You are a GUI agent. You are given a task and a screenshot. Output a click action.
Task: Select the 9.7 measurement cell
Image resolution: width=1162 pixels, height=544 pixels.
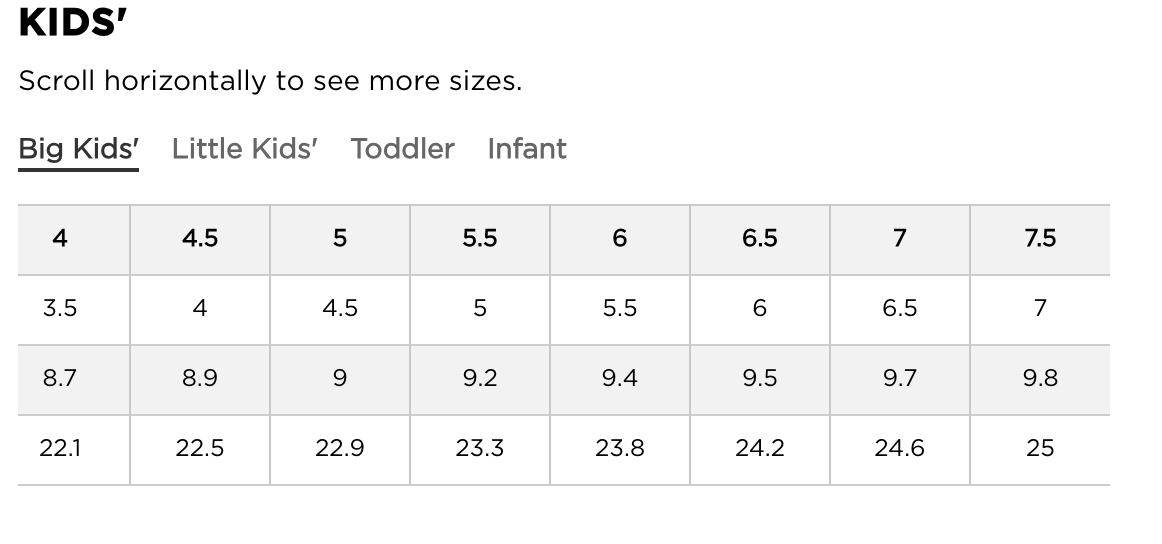coord(900,378)
